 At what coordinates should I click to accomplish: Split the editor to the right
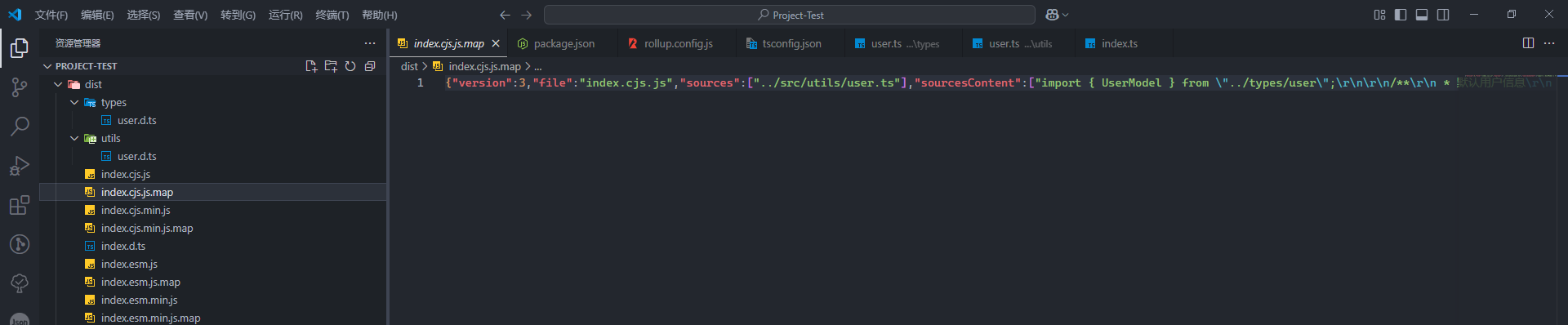(1528, 43)
